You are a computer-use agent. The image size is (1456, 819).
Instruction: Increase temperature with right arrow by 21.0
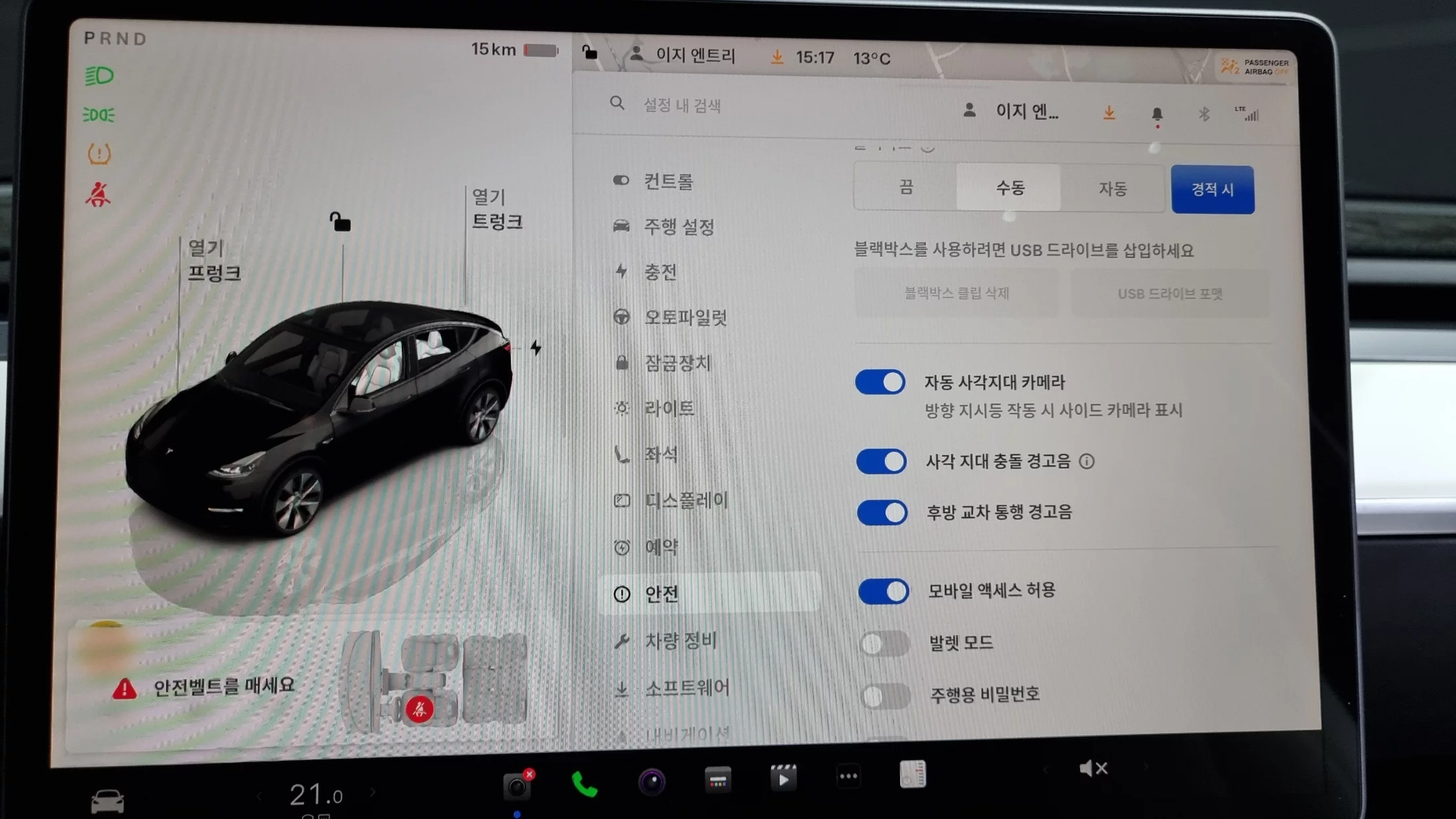[373, 793]
